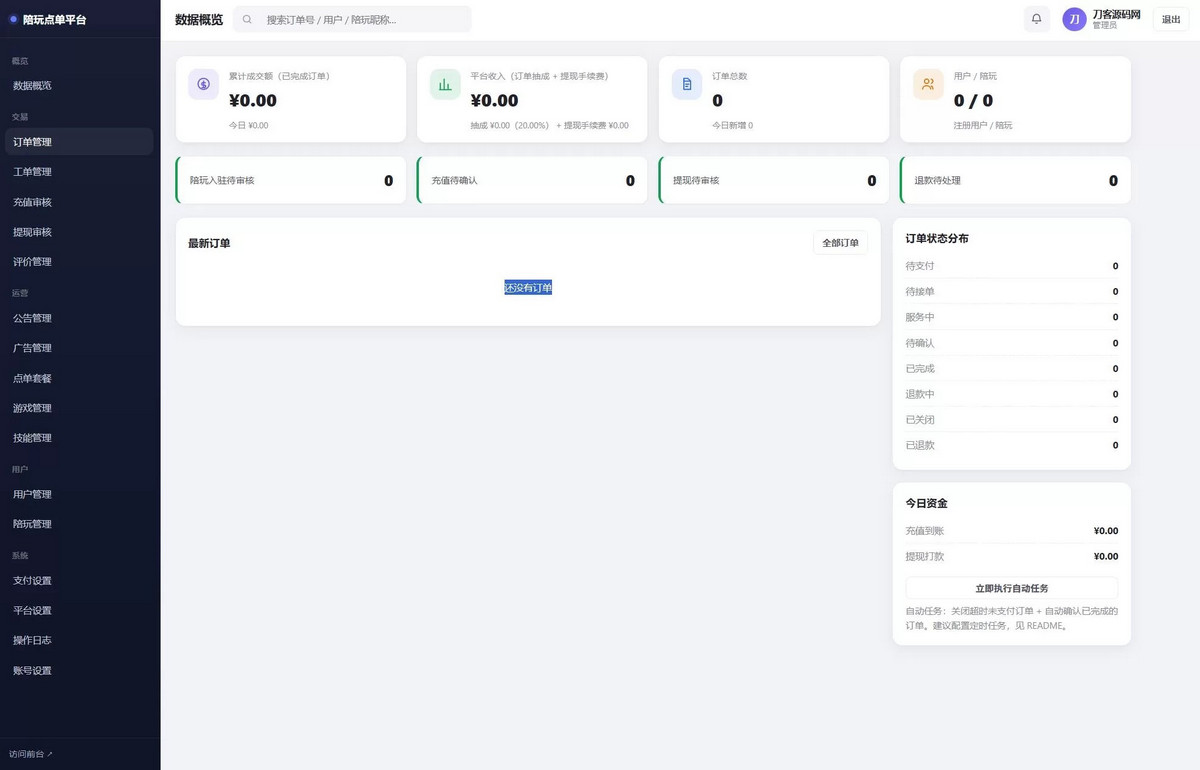Click the magnifier icon in search bar

(247, 19)
